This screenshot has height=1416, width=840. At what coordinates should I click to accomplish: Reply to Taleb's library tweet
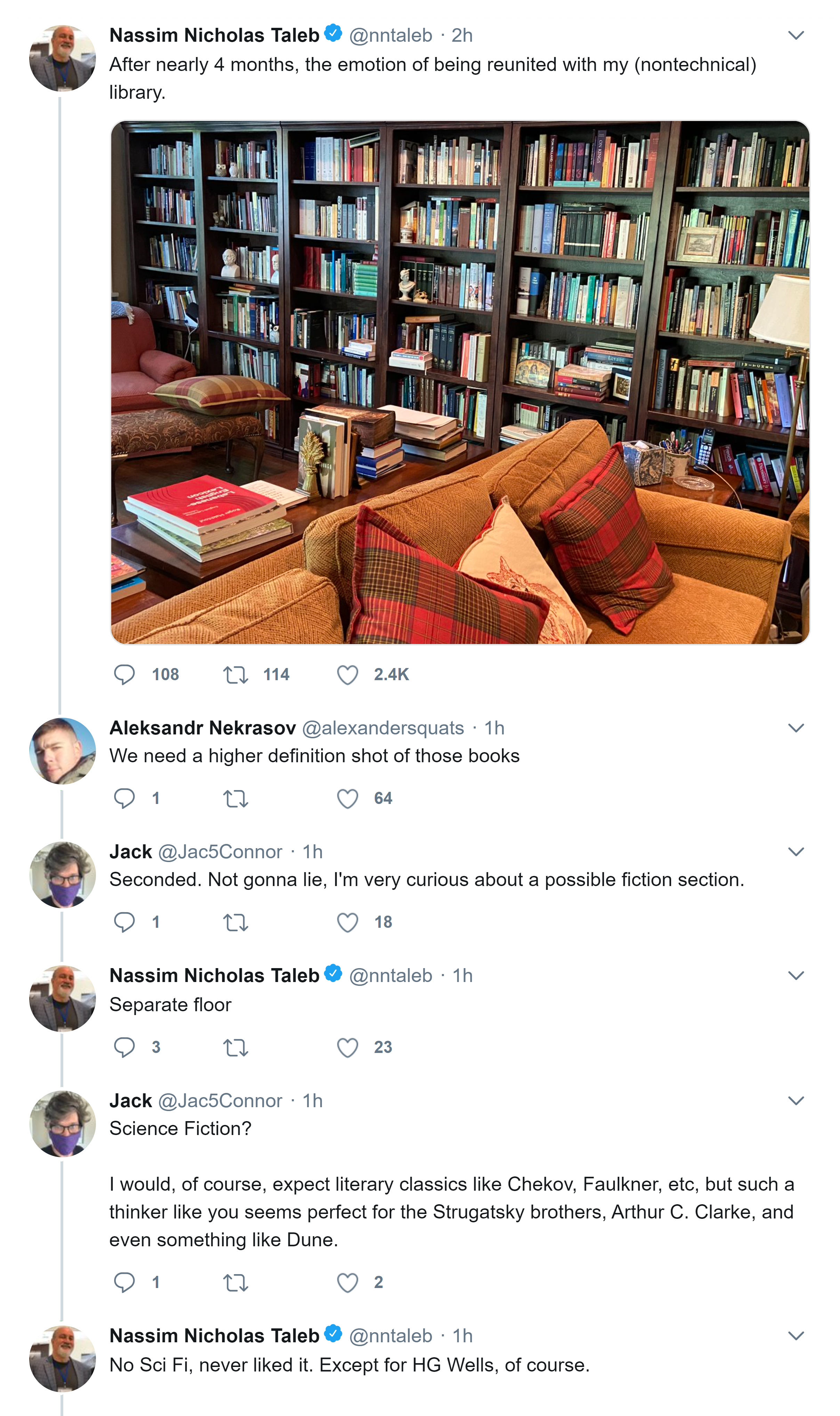pos(124,675)
